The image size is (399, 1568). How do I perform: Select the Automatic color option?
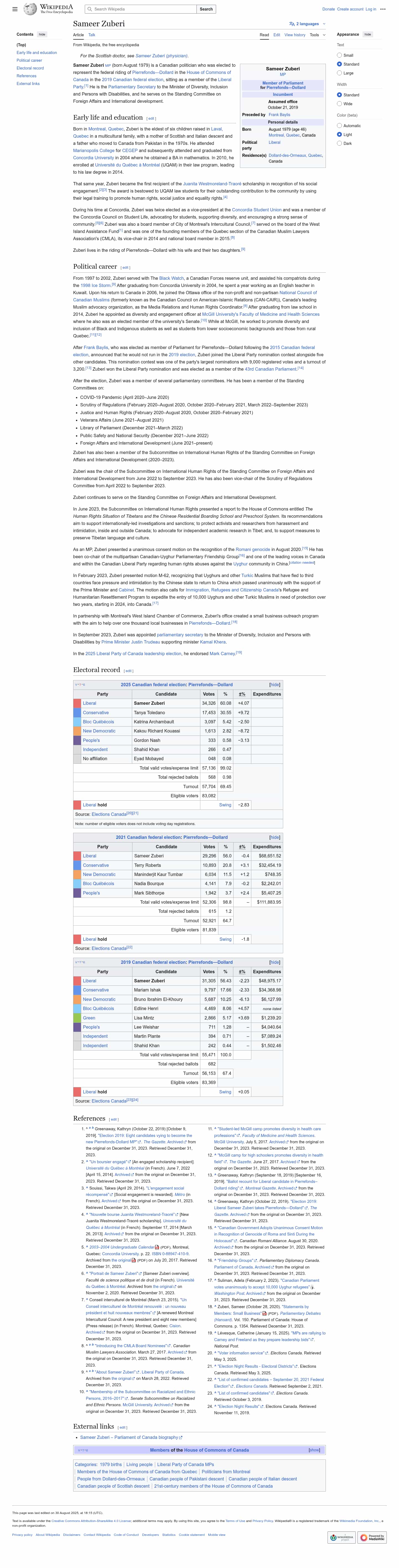(339, 125)
